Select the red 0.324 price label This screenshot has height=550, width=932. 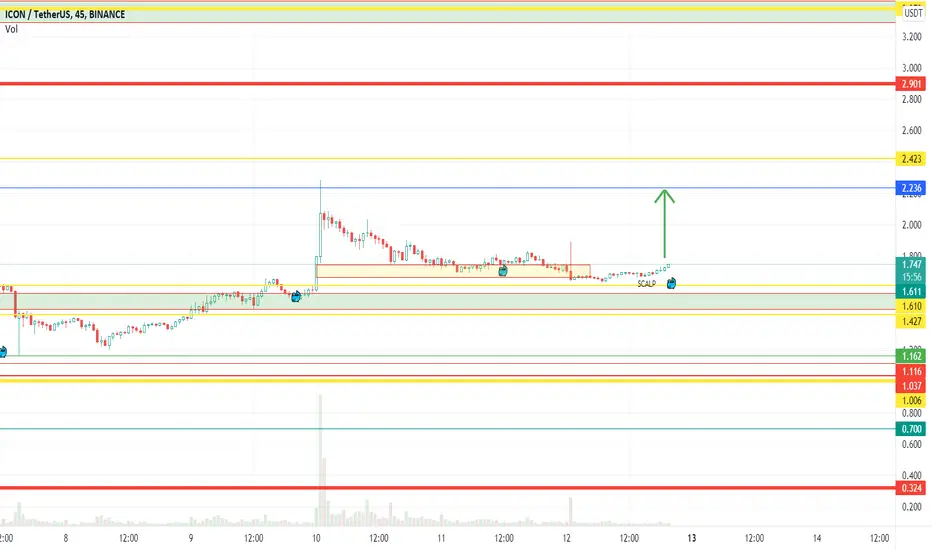(911, 488)
